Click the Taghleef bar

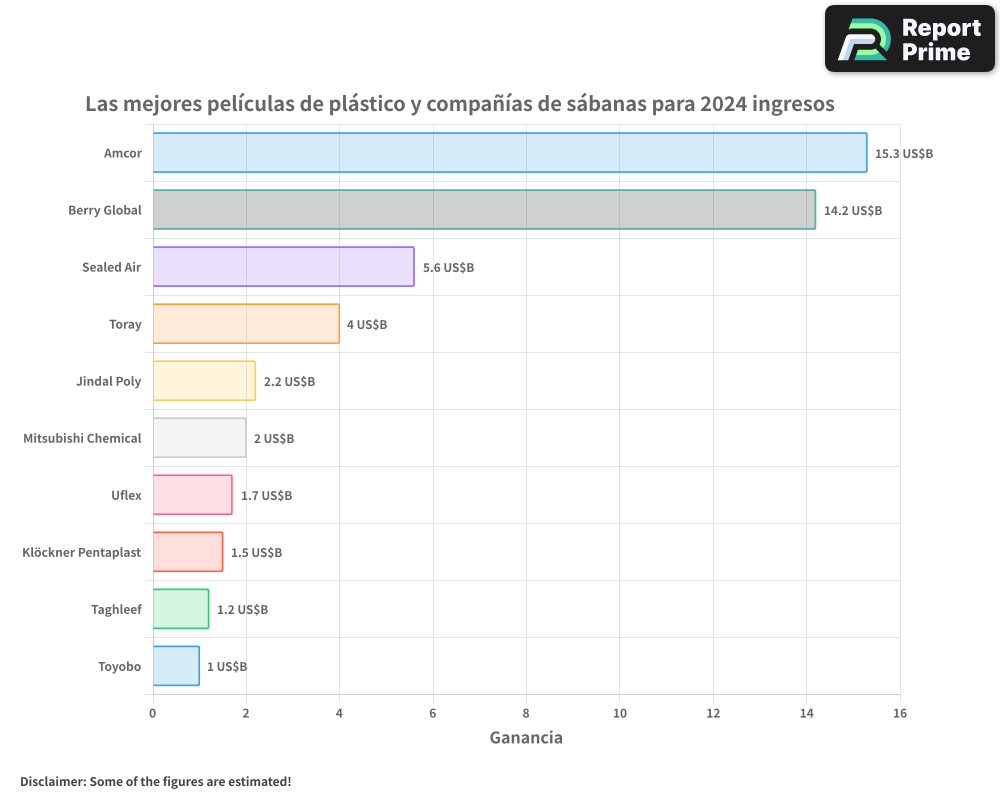[180, 609]
